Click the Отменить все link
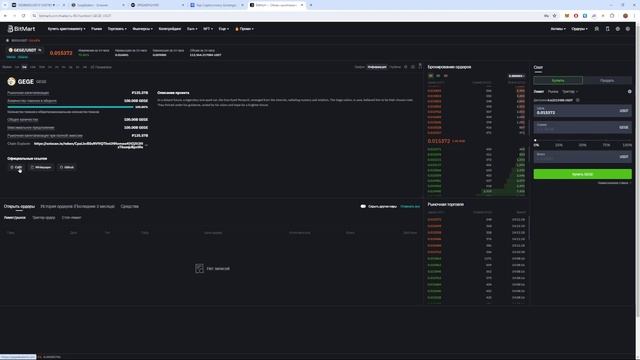 [x=410, y=207]
